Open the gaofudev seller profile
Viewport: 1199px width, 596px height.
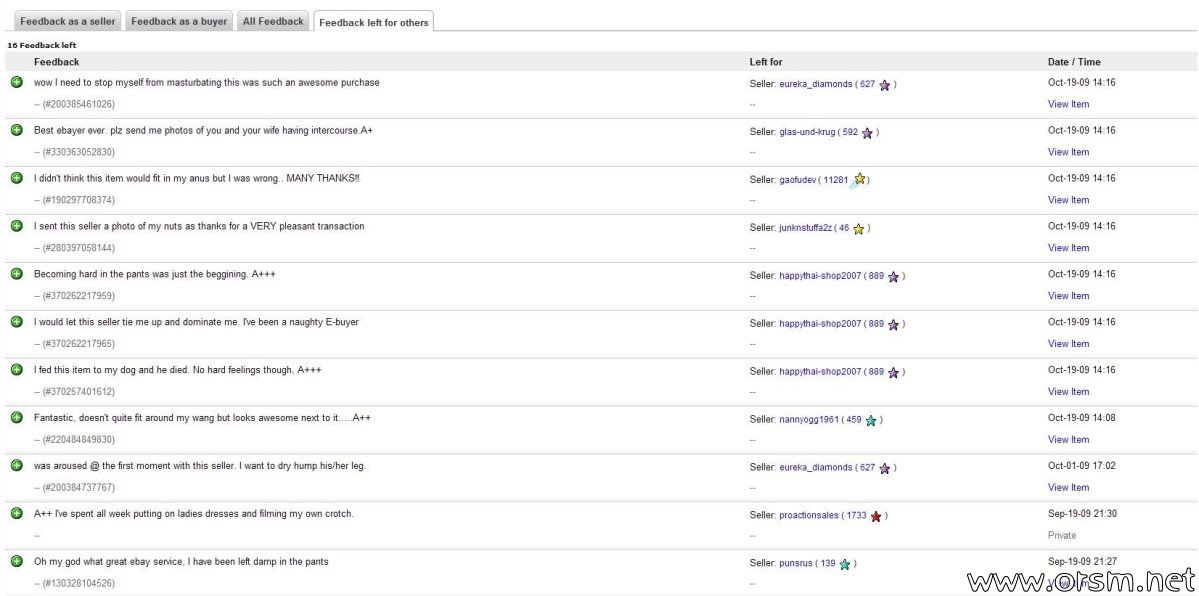(797, 180)
